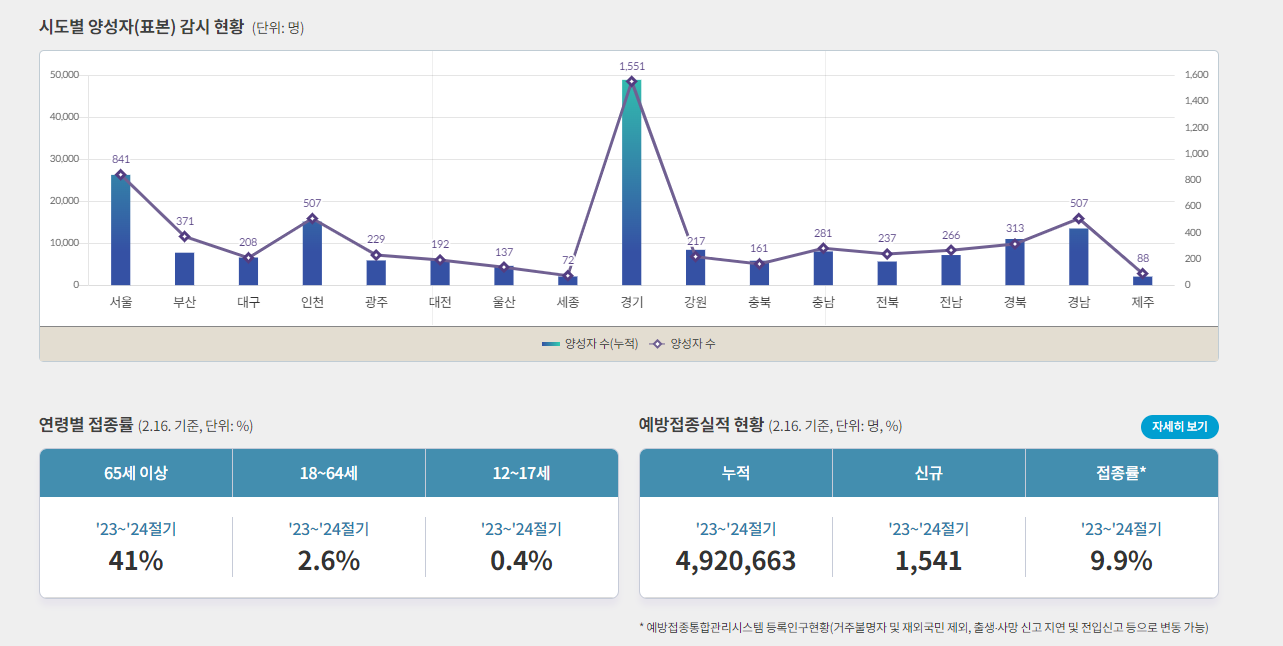Image resolution: width=1283 pixels, height=646 pixels.
Task: Click the 누적 header in 예방접종실적 현황
Action: (x=734, y=473)
